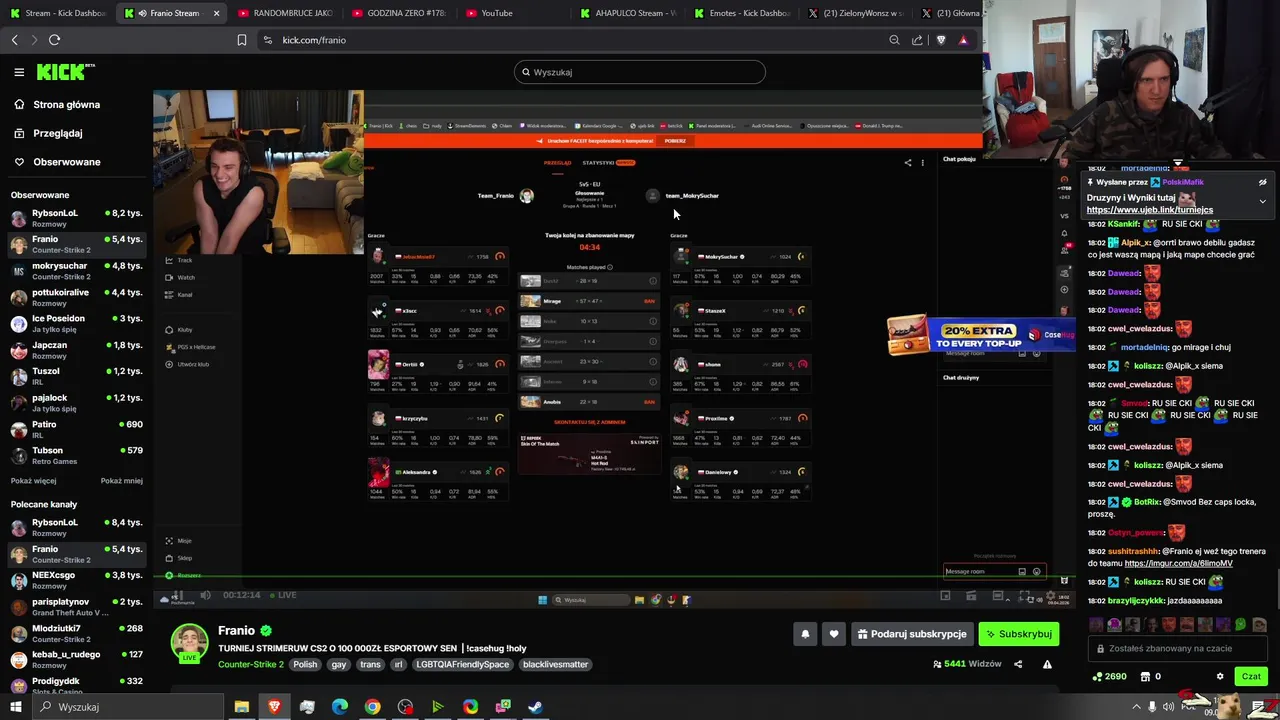Open Tubson channel in sidebar
Screen dimensions: 1280x720
point(76,455)
